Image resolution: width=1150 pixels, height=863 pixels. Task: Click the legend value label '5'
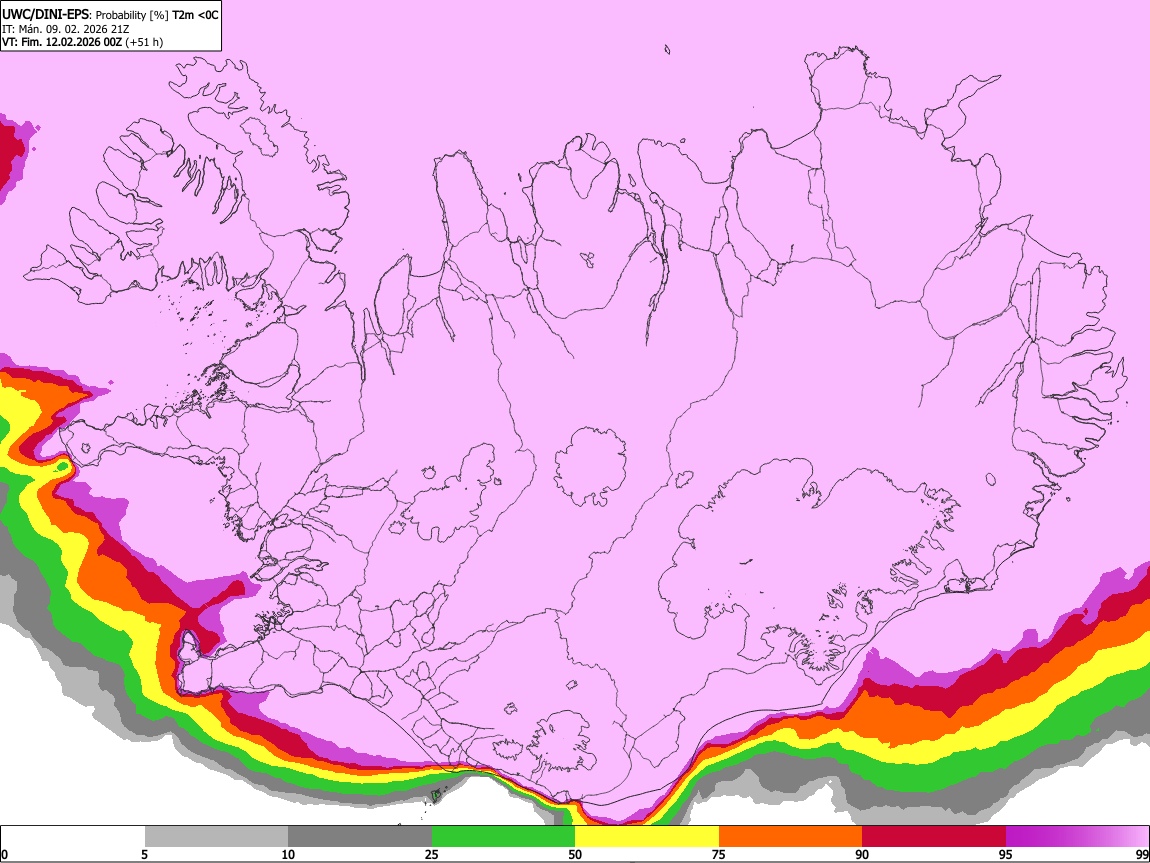145,854
